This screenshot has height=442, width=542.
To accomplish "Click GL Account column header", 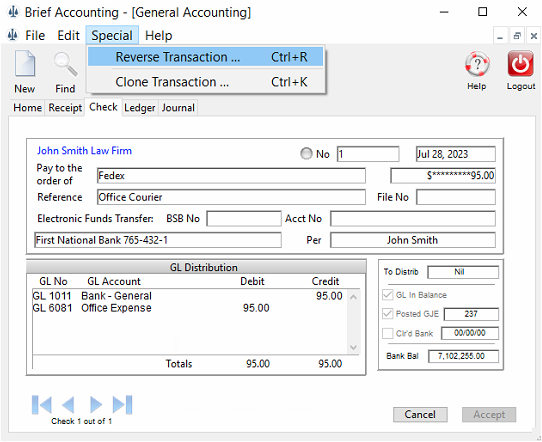I will click(x=114, y=281).
